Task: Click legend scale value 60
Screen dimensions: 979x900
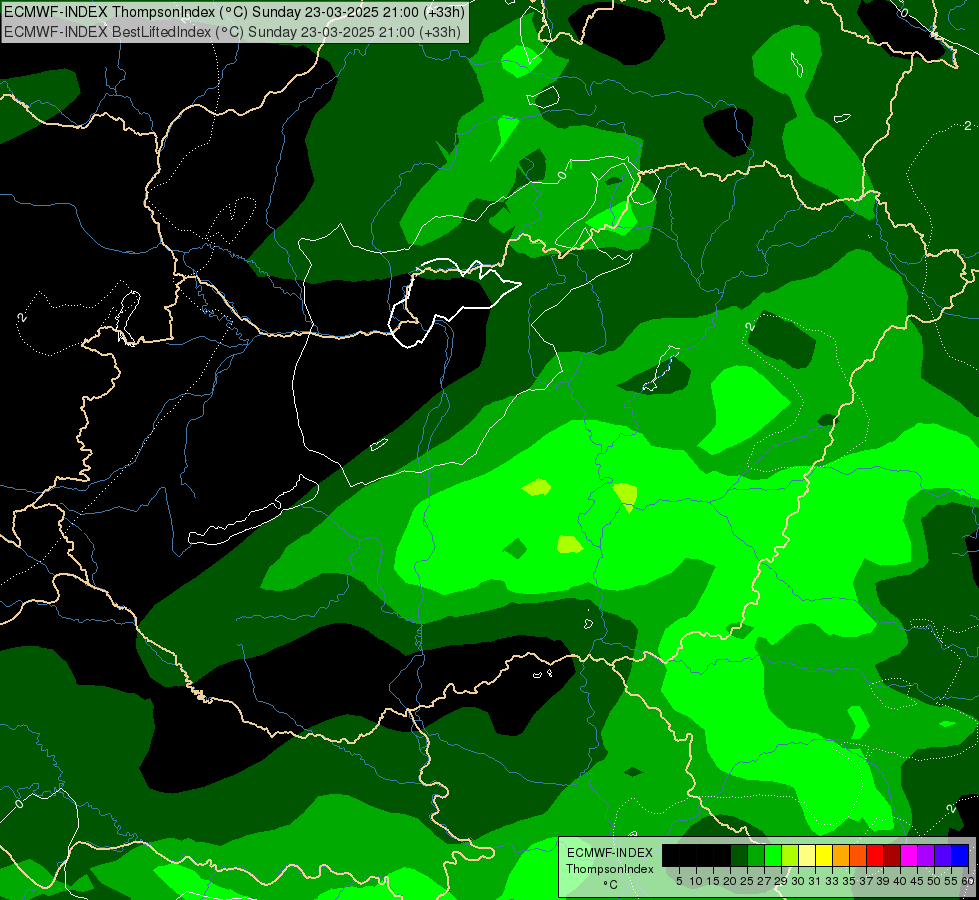Action: [968, 881]
